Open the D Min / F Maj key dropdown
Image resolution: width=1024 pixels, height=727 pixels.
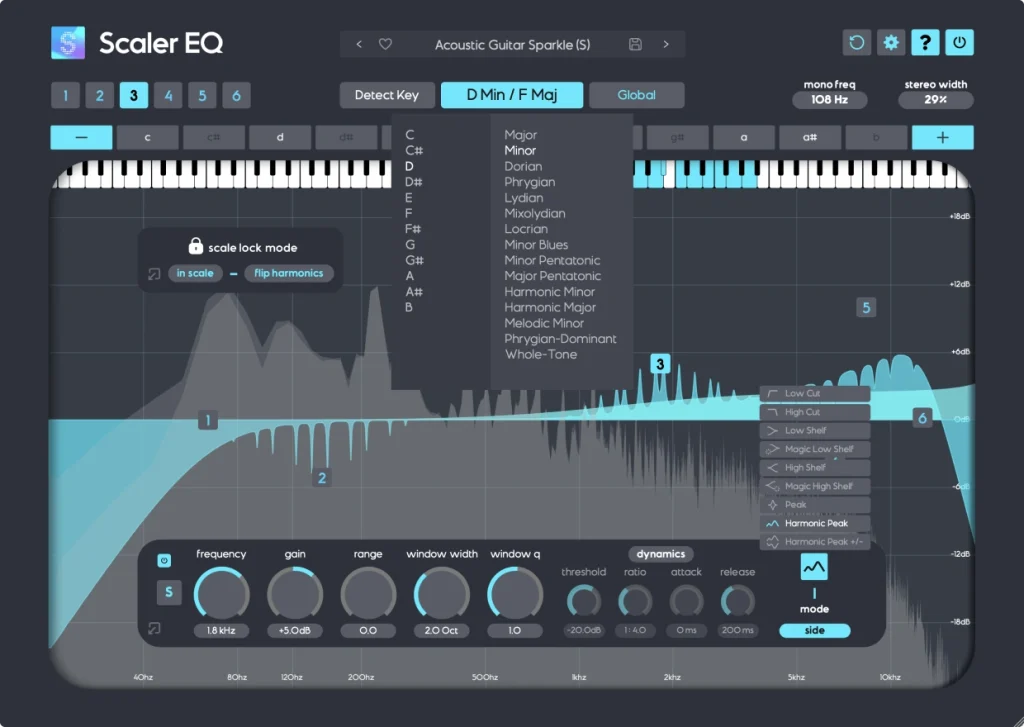(x=513, y=94)
